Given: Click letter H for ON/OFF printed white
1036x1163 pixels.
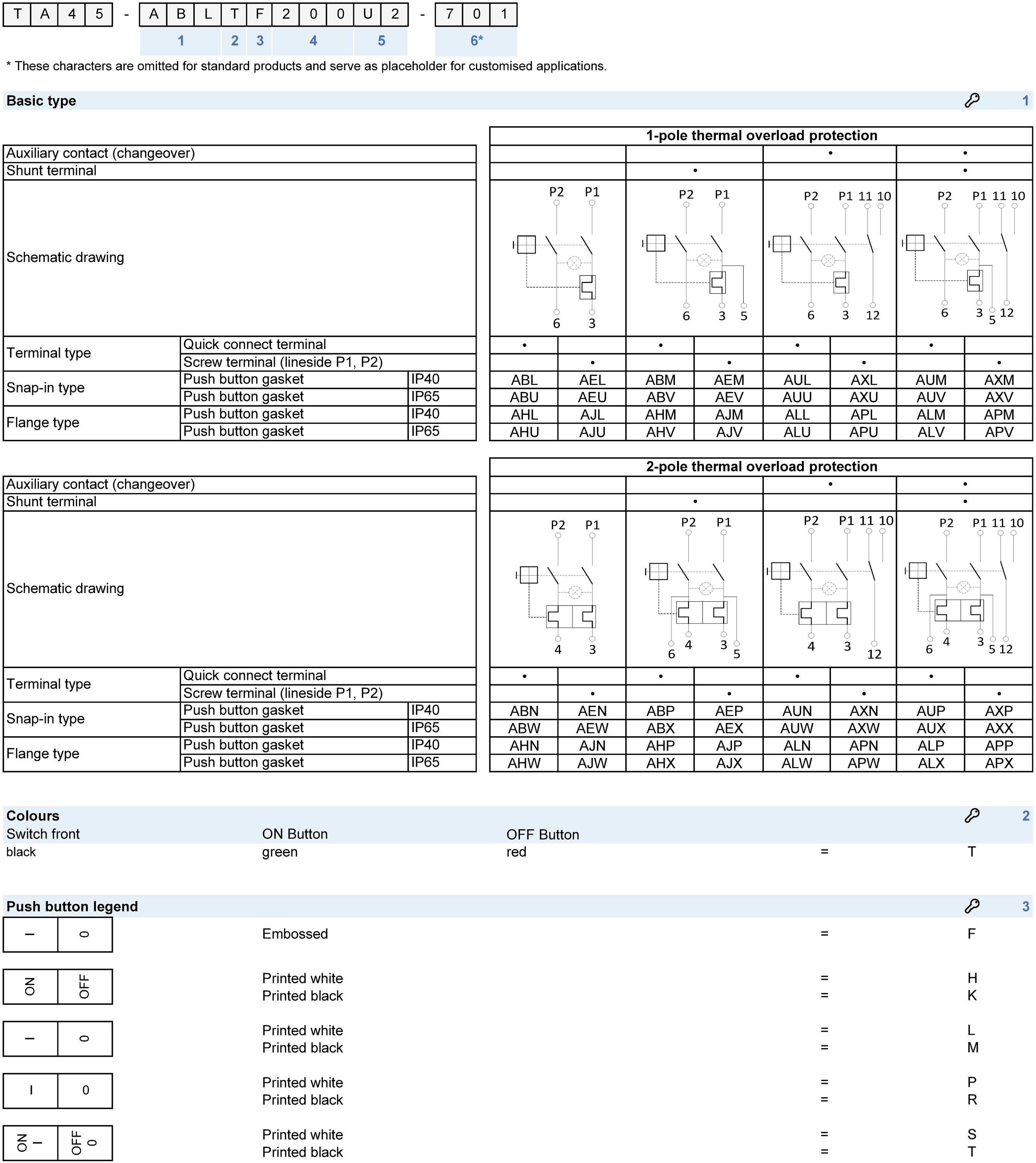Looking at the screenshot, I should (x=972, y=978).
